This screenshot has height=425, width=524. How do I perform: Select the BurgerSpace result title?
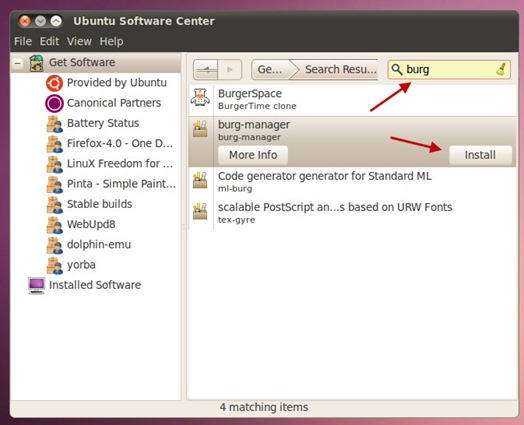point(250,94)
